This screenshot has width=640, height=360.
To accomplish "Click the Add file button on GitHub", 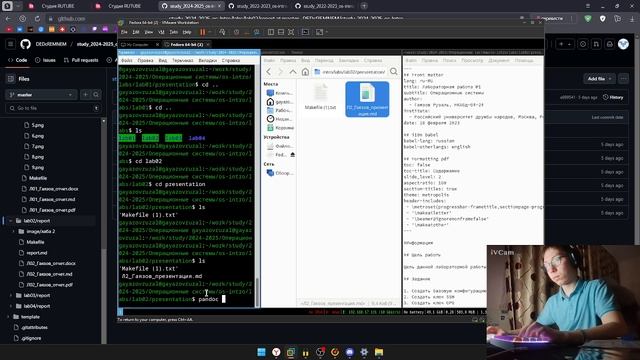I will [x=599, y=79].
